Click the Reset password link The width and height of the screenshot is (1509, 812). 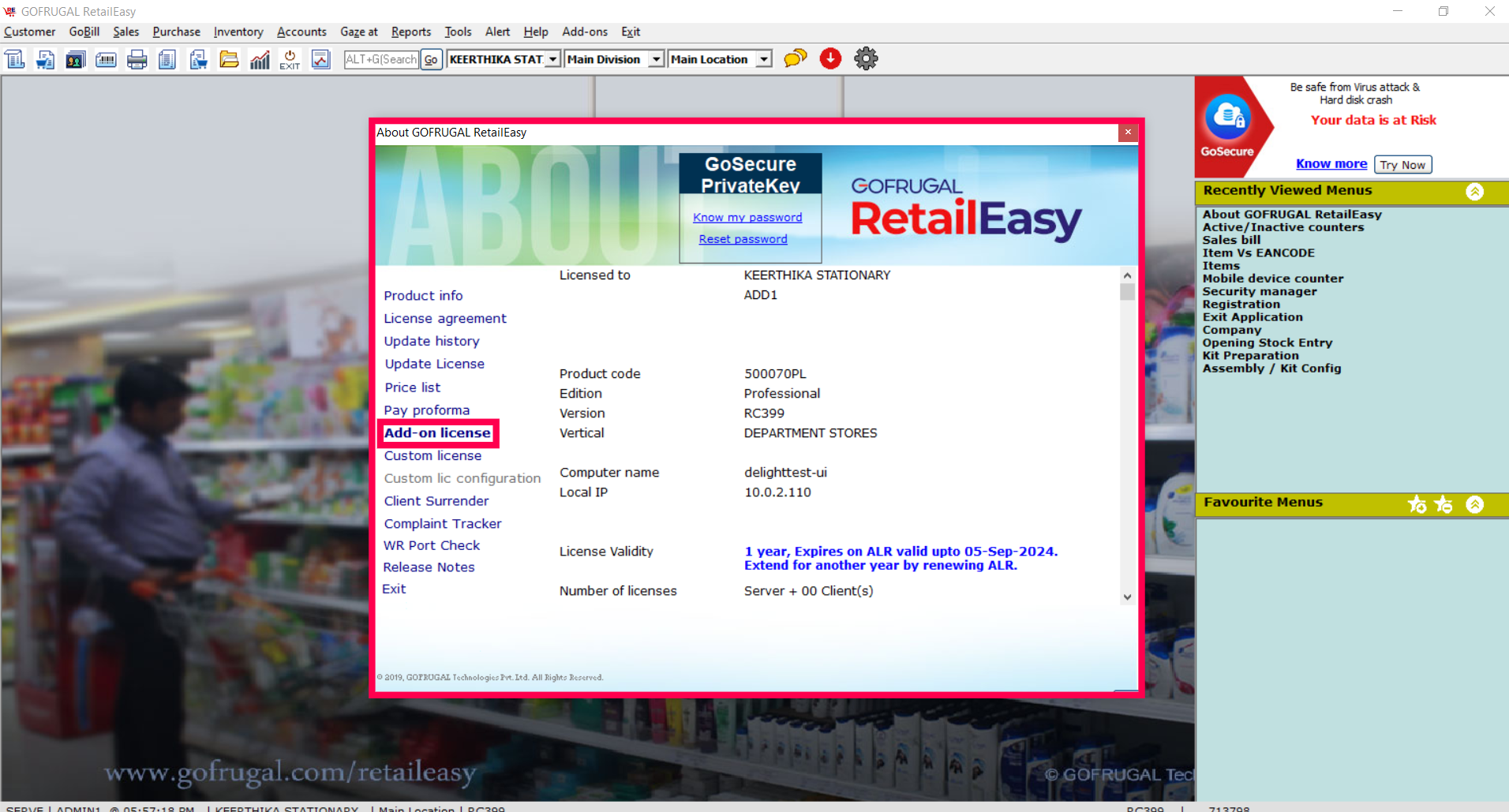(x=743, y=239)
